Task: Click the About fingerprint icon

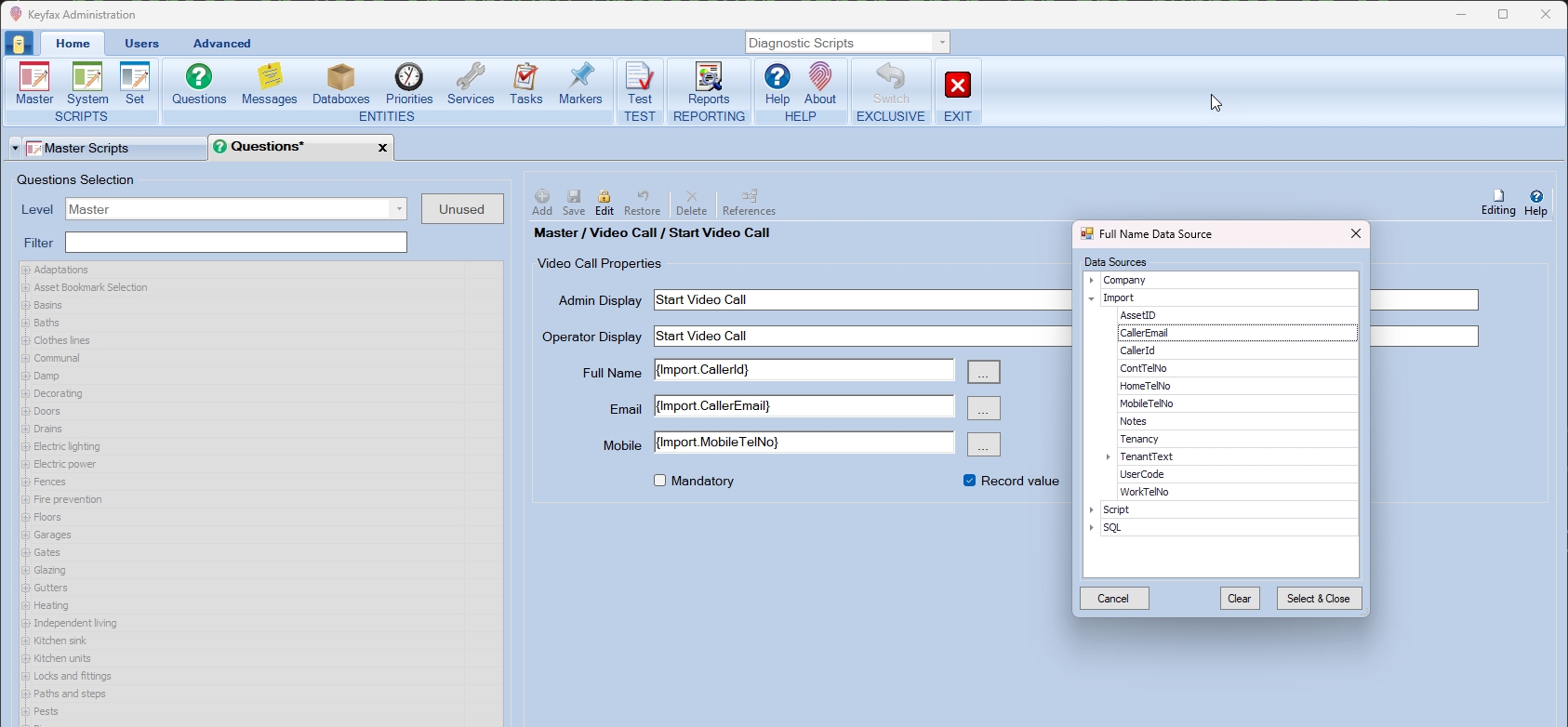Action: pos(820,84)
